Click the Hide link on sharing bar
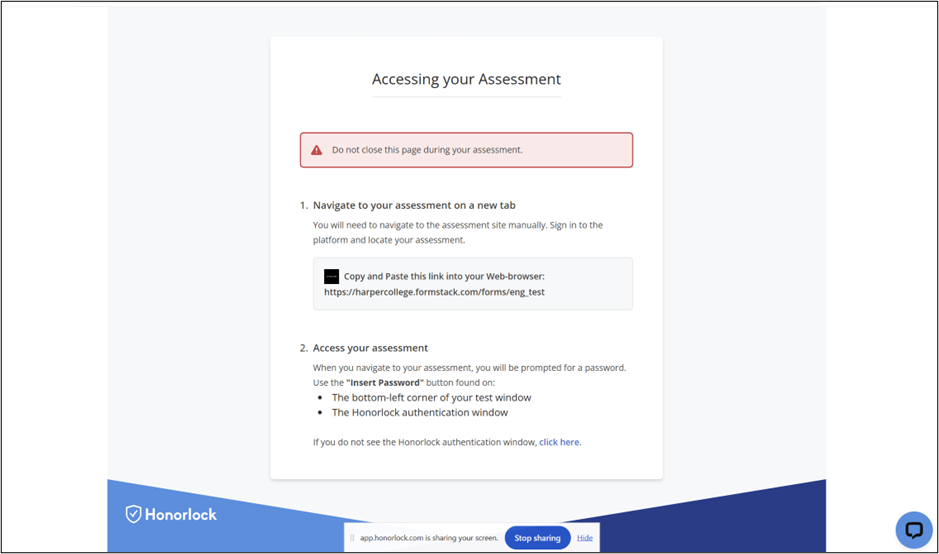The image size is (939, 554). point(585,538)
